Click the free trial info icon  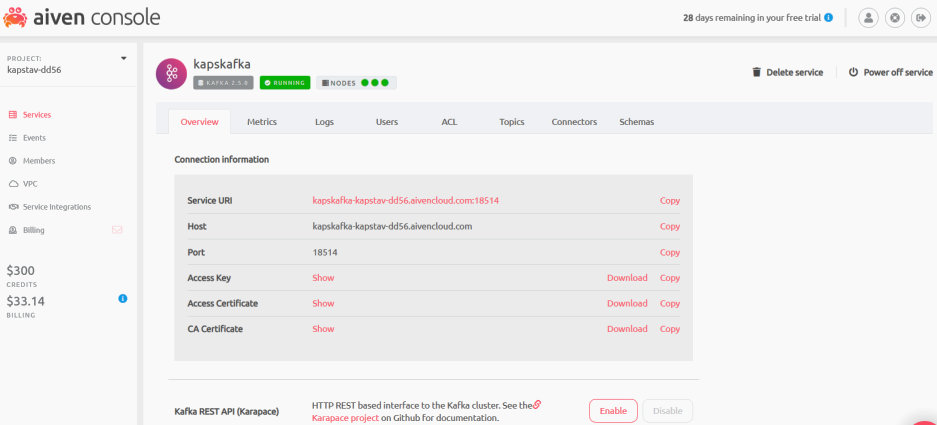[828, 18]
